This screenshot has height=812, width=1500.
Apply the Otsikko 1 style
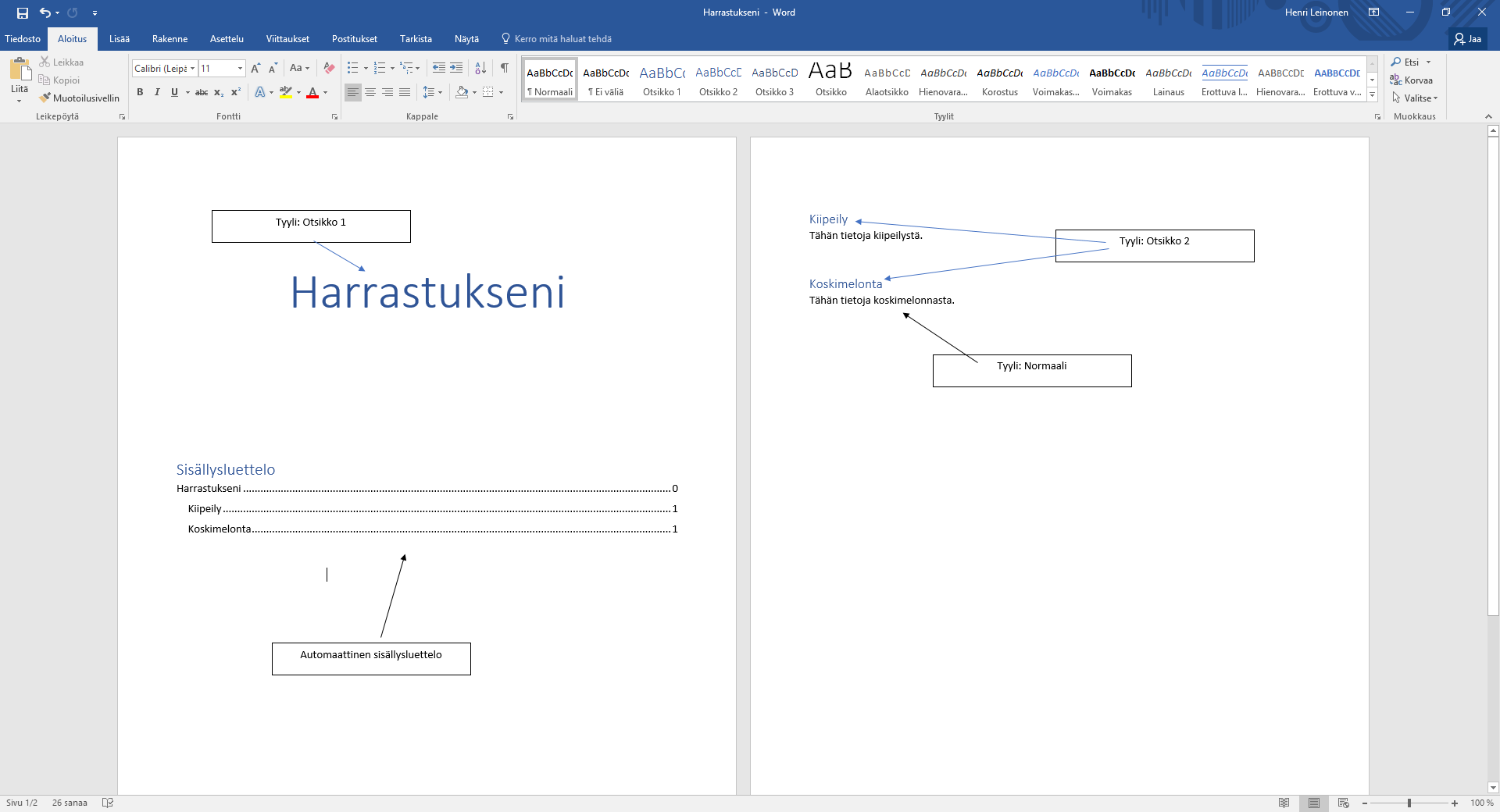click(662, 81)
